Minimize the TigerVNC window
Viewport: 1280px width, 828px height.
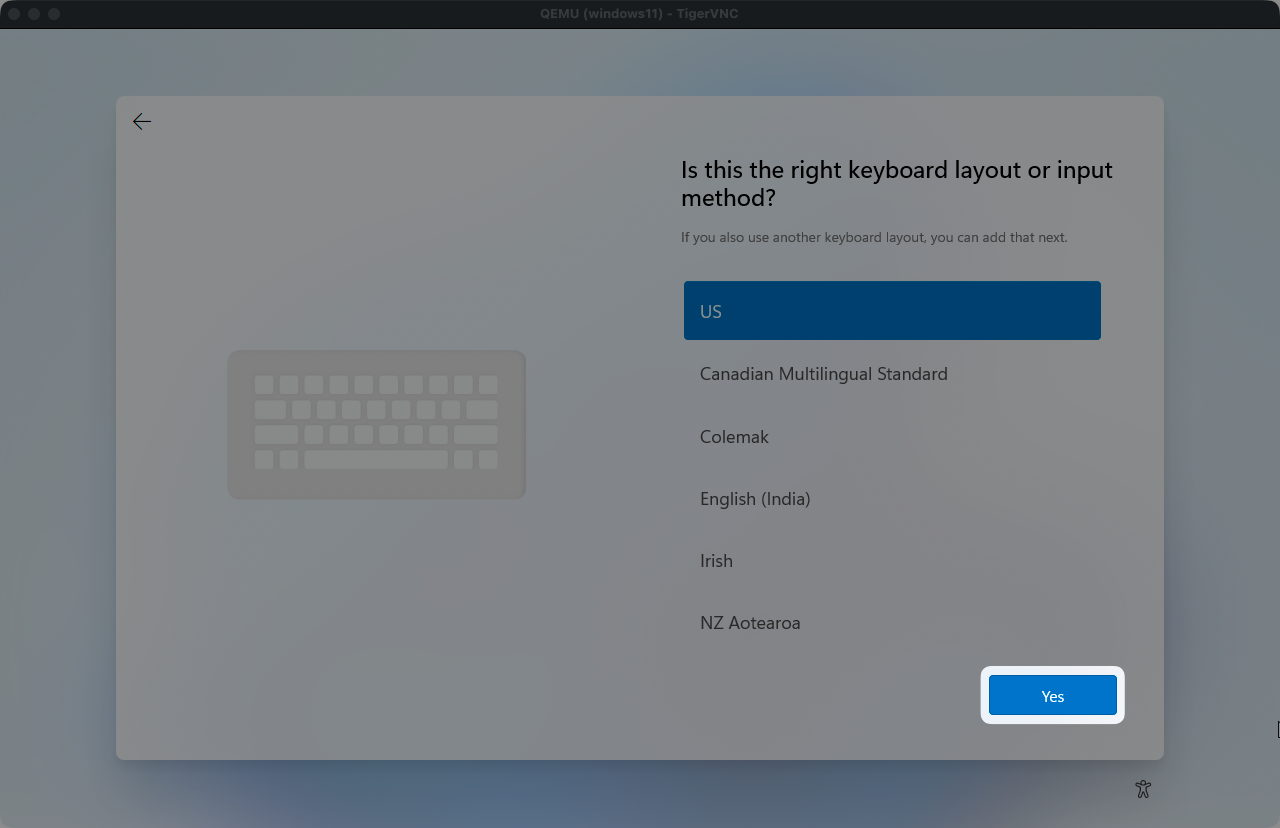point(34,14)
